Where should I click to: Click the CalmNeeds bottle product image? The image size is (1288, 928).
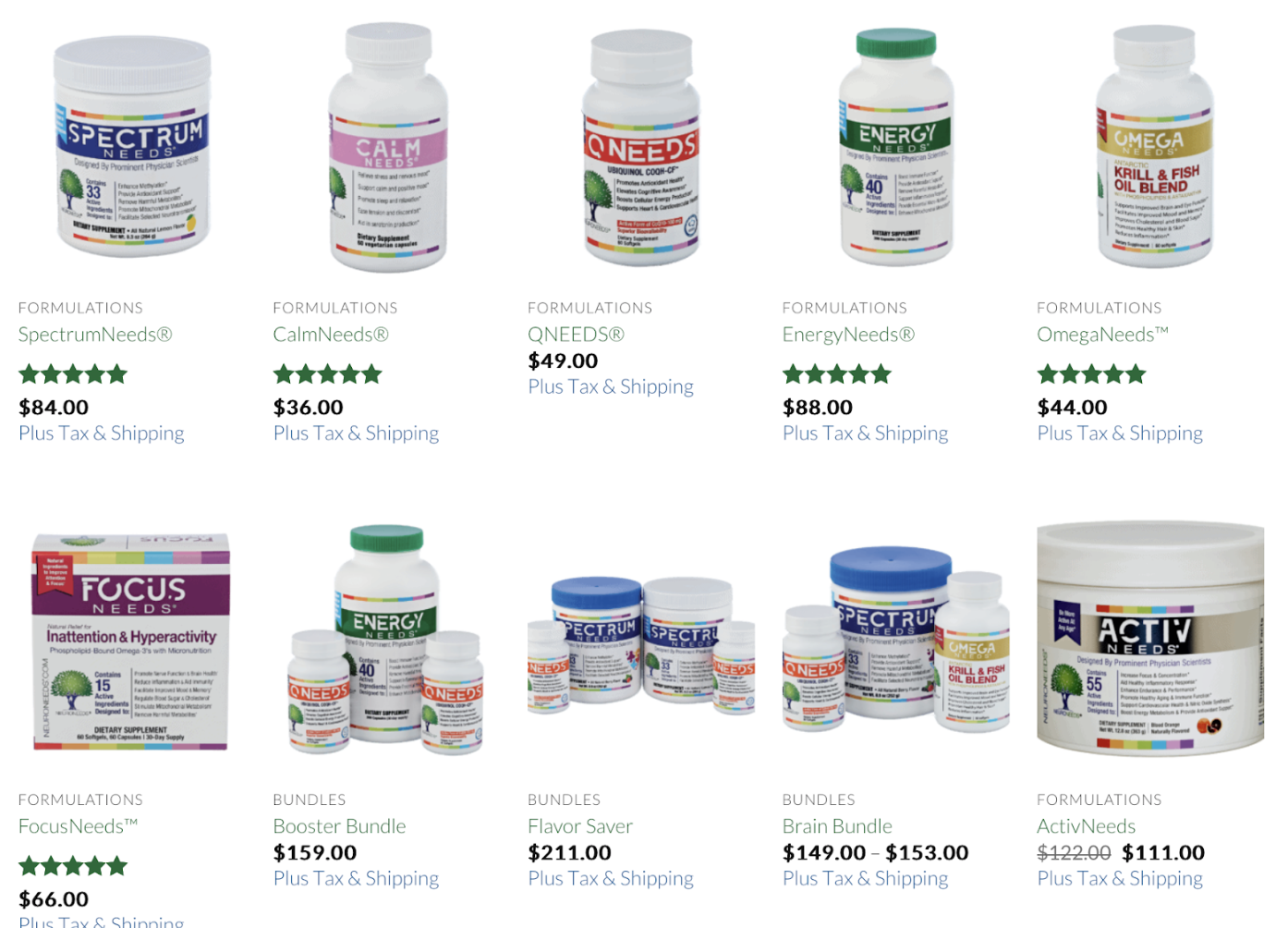(x=388, y=148)
